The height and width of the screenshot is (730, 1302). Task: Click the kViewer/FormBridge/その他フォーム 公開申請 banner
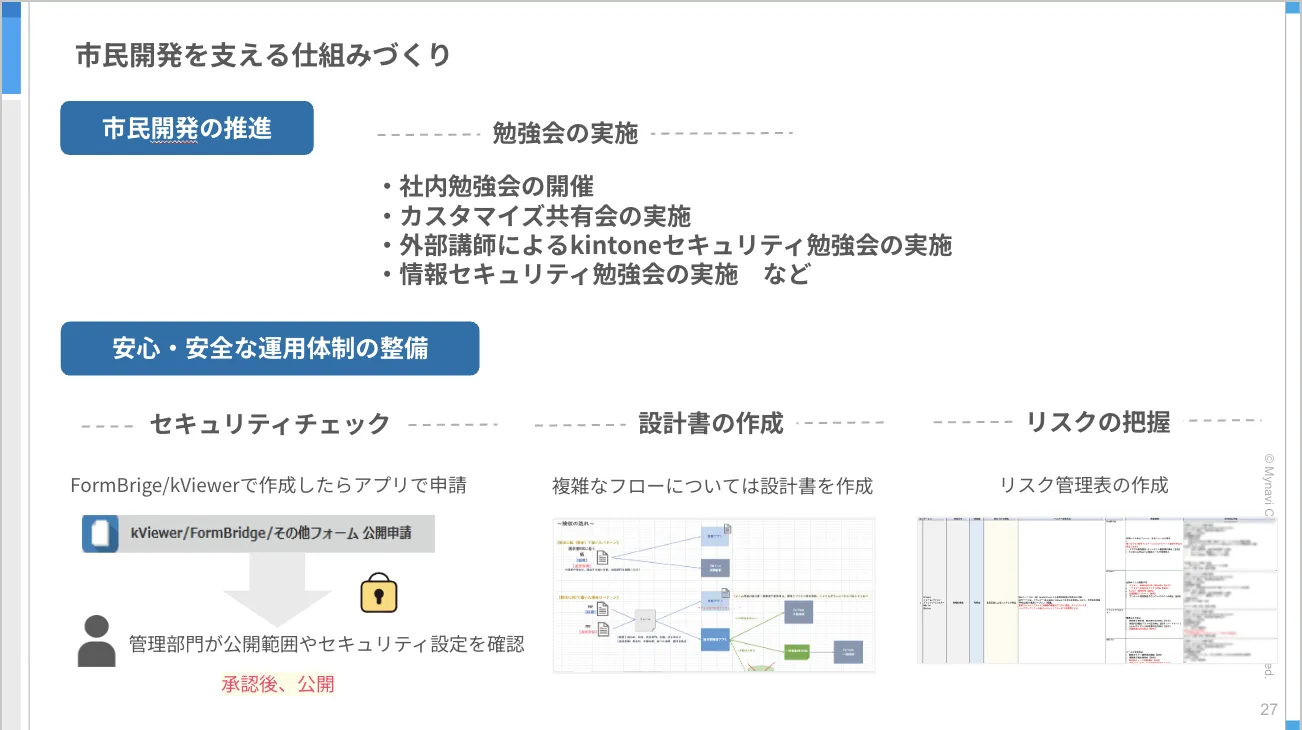point(258,533)
